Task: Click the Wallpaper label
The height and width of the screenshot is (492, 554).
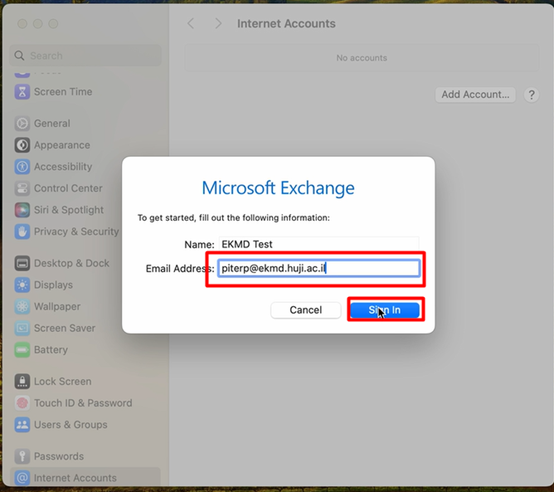Action: click(57, 307)
